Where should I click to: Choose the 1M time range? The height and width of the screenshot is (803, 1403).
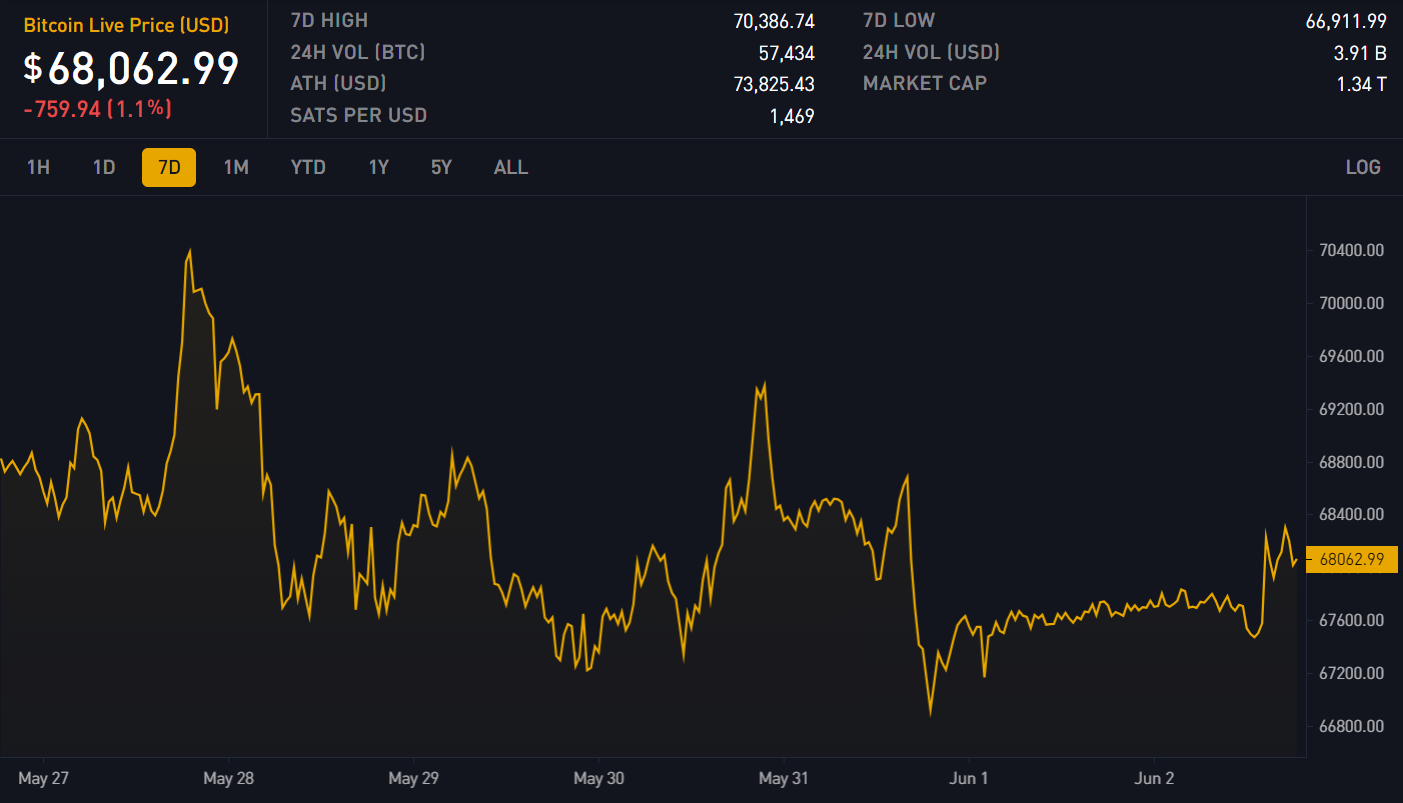pyautogui.click(x=236, y=167)
